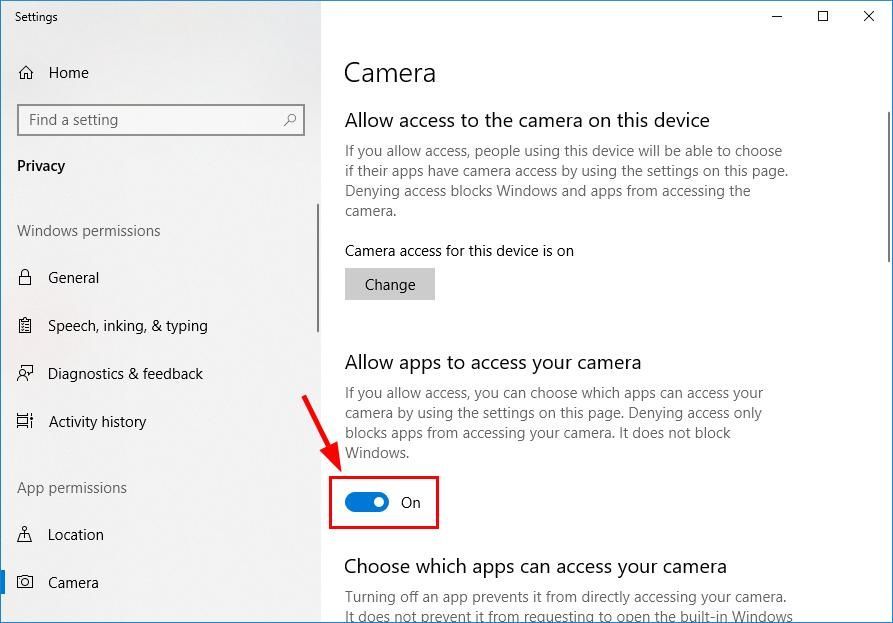
Task: Click the Diagnostics & feedback person icon
Action: 26,374
